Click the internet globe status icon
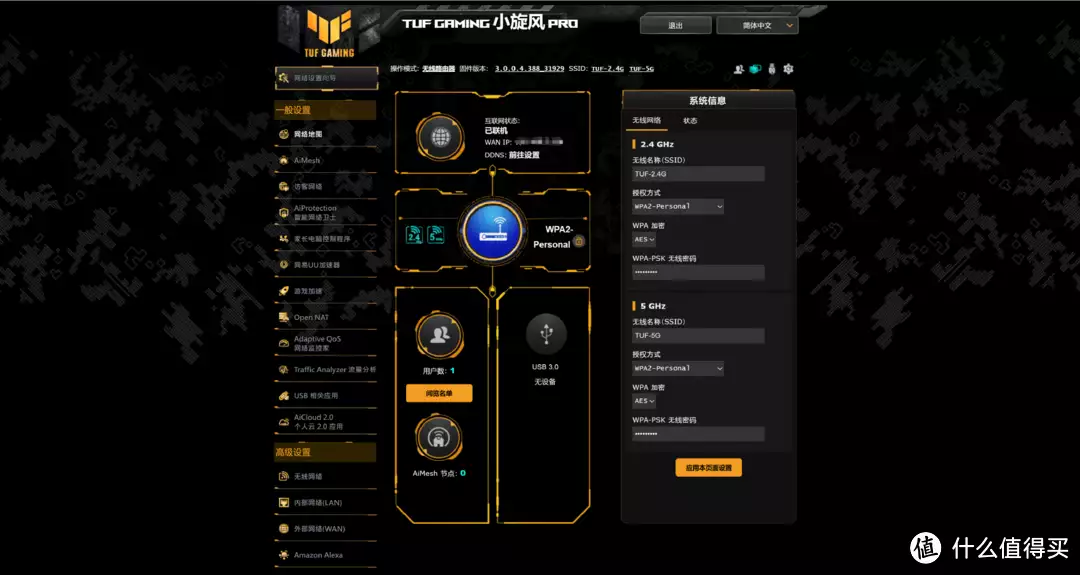This screenshot has width=1080, height=575. 439,137
